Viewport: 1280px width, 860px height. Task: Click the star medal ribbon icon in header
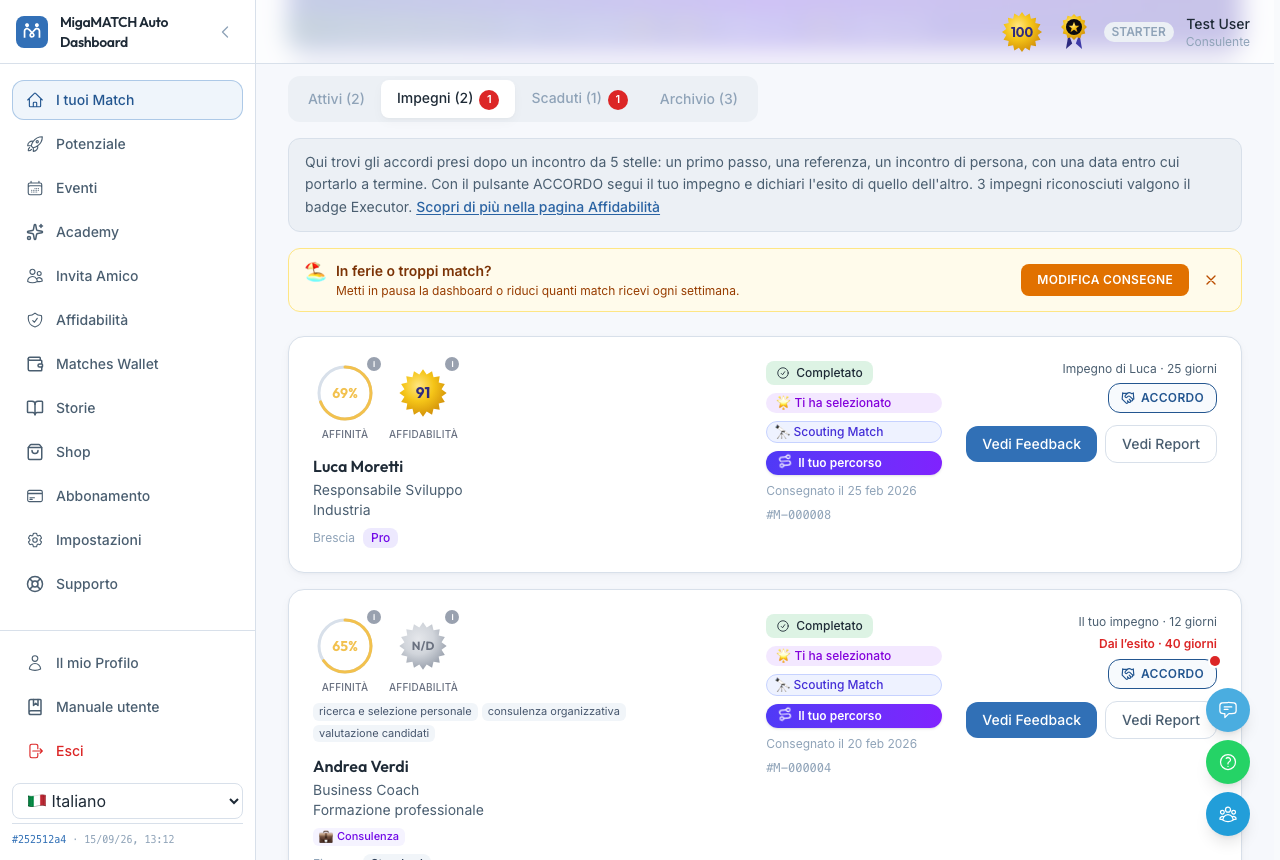1074,32
